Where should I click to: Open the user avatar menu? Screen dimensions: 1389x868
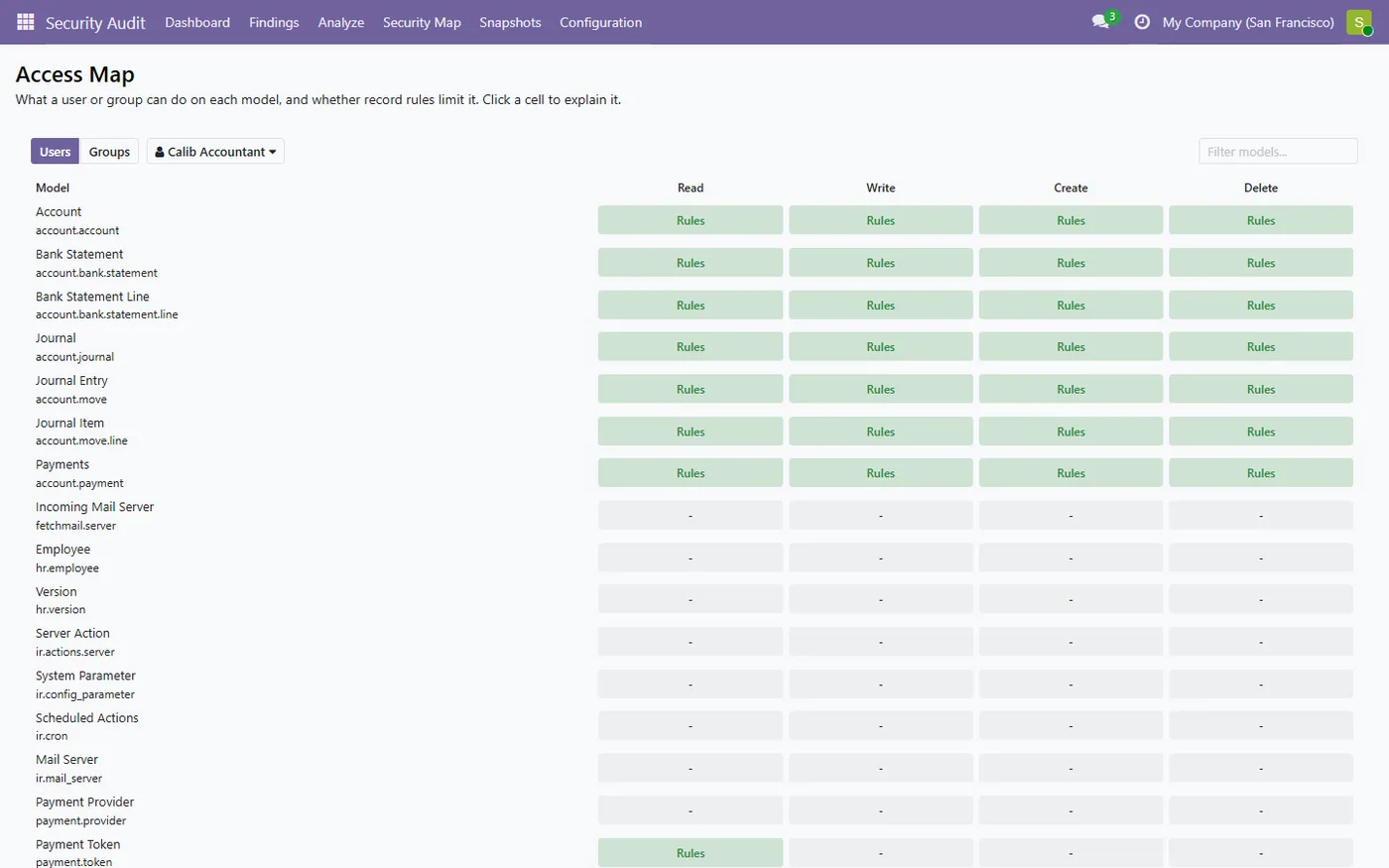[x=1359, y=22]
